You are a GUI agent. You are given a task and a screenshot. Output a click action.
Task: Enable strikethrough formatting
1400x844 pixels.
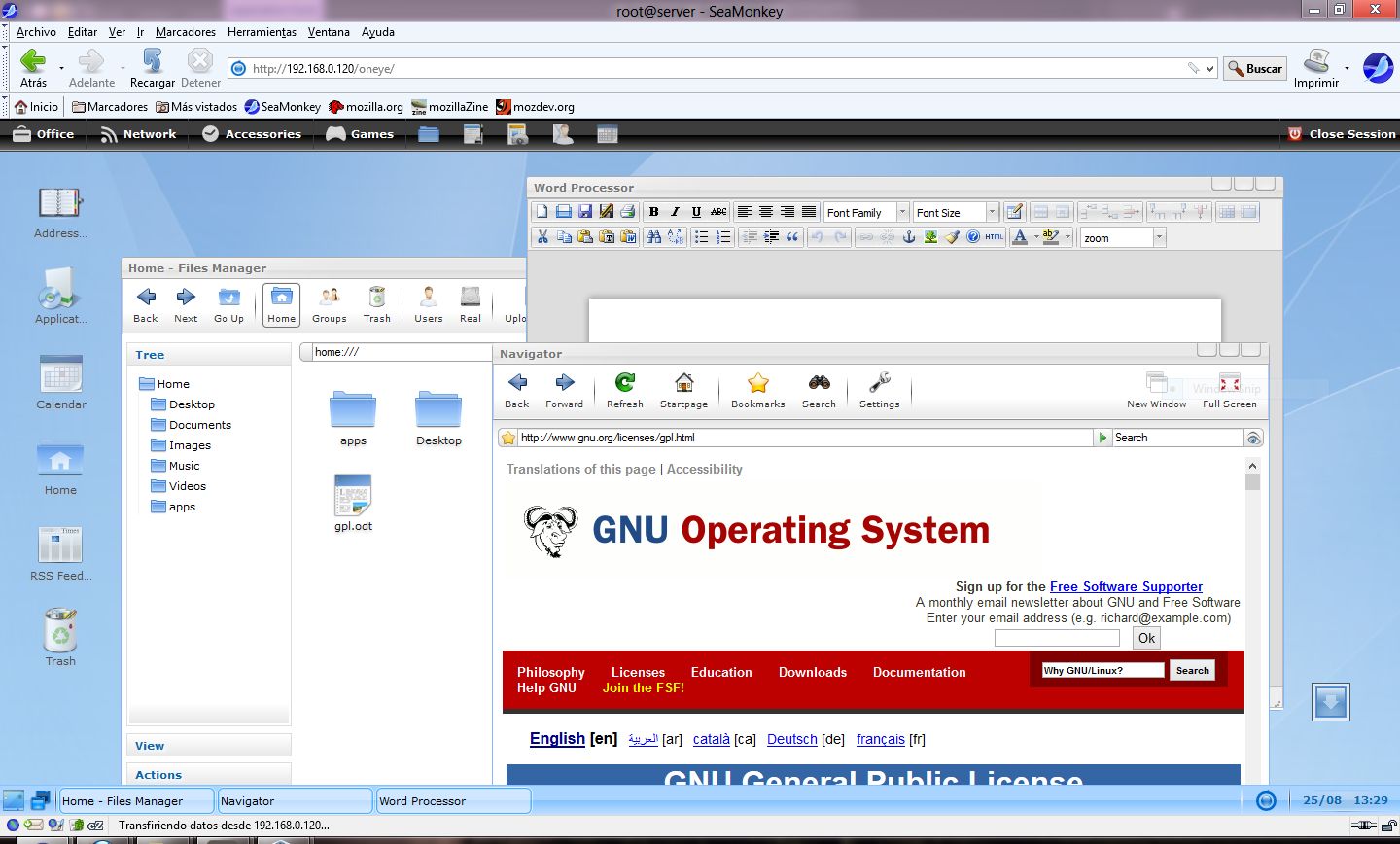pos(717,212)
